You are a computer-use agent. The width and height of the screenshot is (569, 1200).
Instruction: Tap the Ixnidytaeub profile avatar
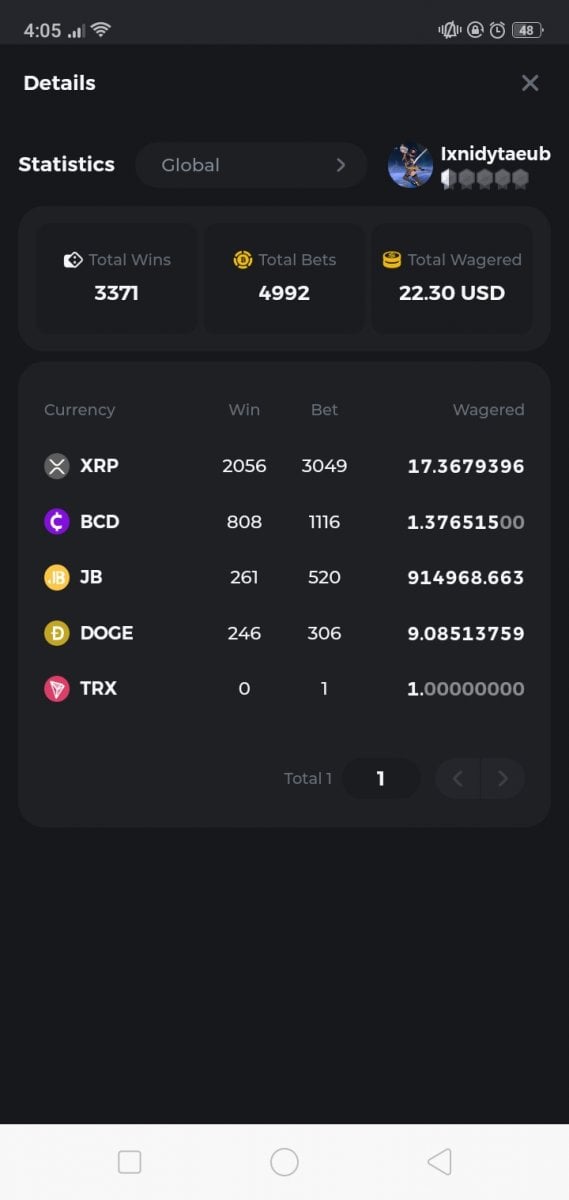[x=410, y=165]
